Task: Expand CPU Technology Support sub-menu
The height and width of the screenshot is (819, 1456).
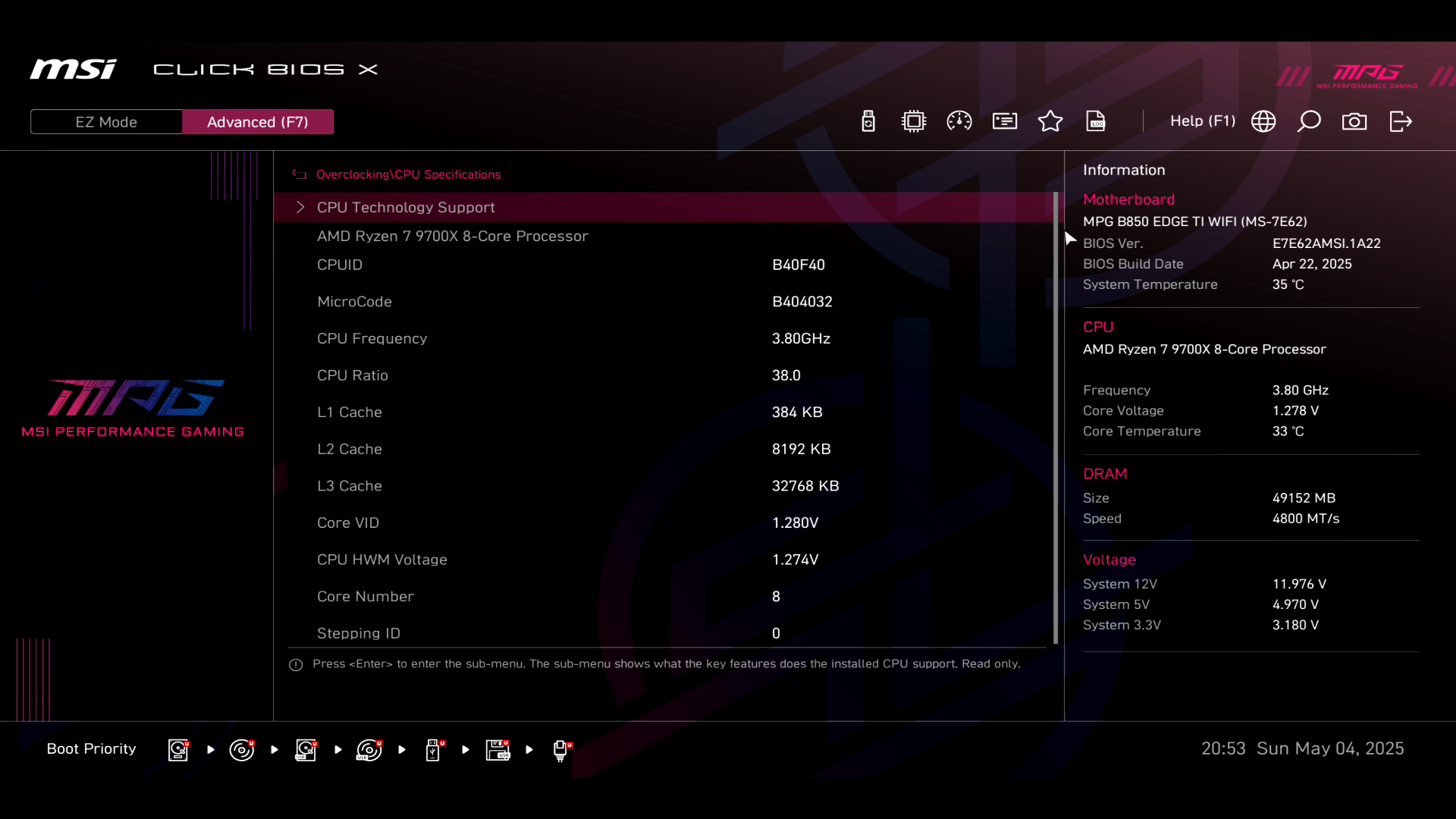Action: 406,207
